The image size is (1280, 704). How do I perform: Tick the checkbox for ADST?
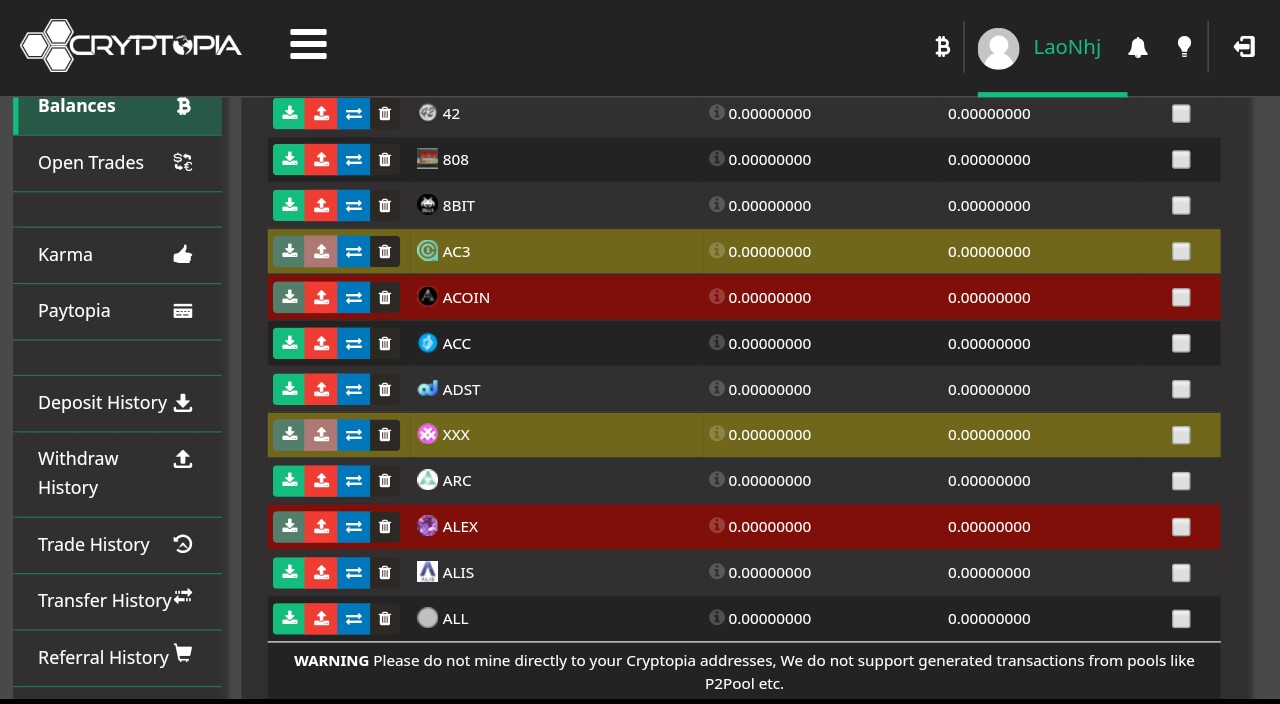point(1181,390)
